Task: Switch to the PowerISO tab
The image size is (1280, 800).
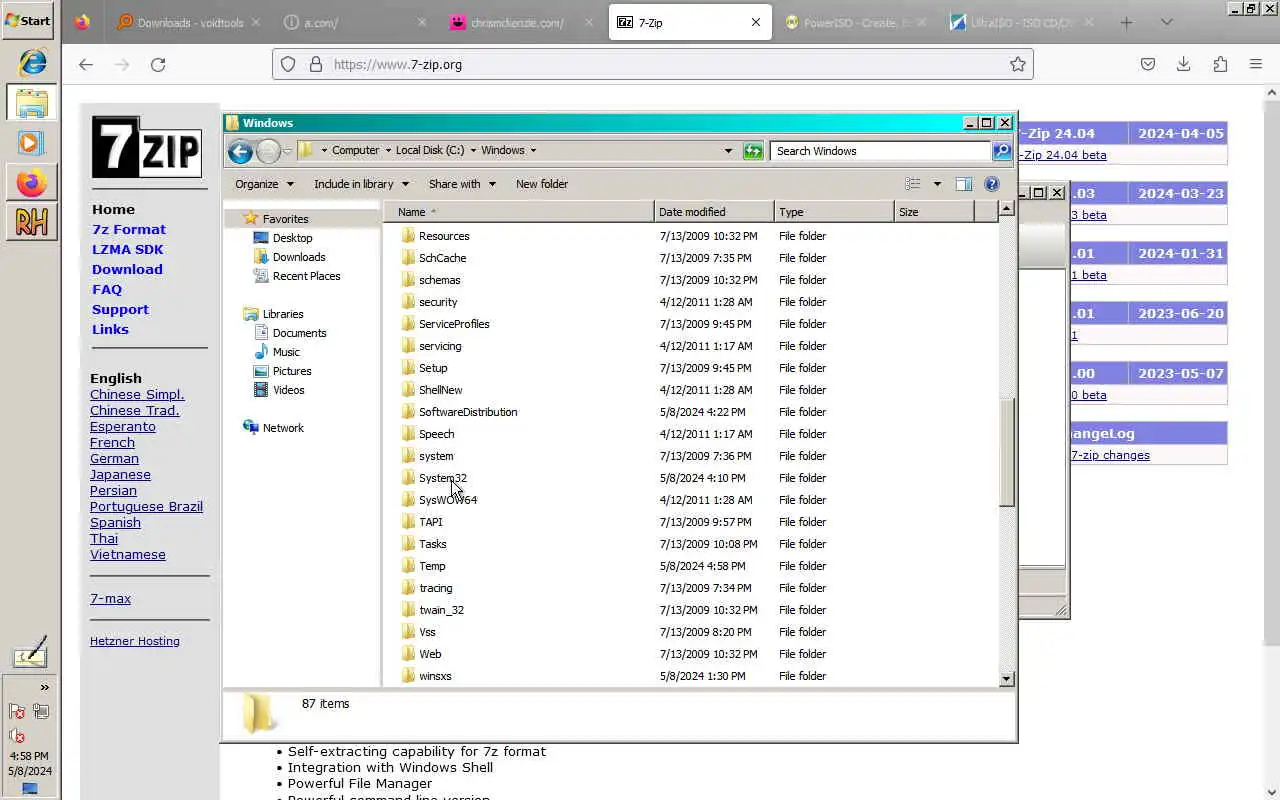Action: [855, 22]
